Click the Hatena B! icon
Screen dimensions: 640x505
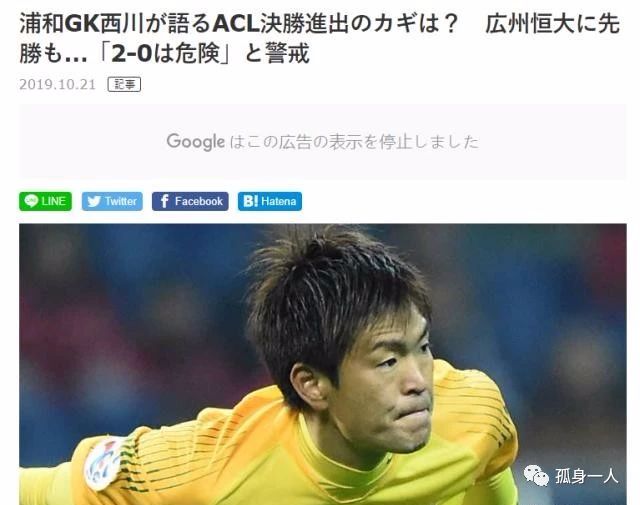[x=251, y=201]
